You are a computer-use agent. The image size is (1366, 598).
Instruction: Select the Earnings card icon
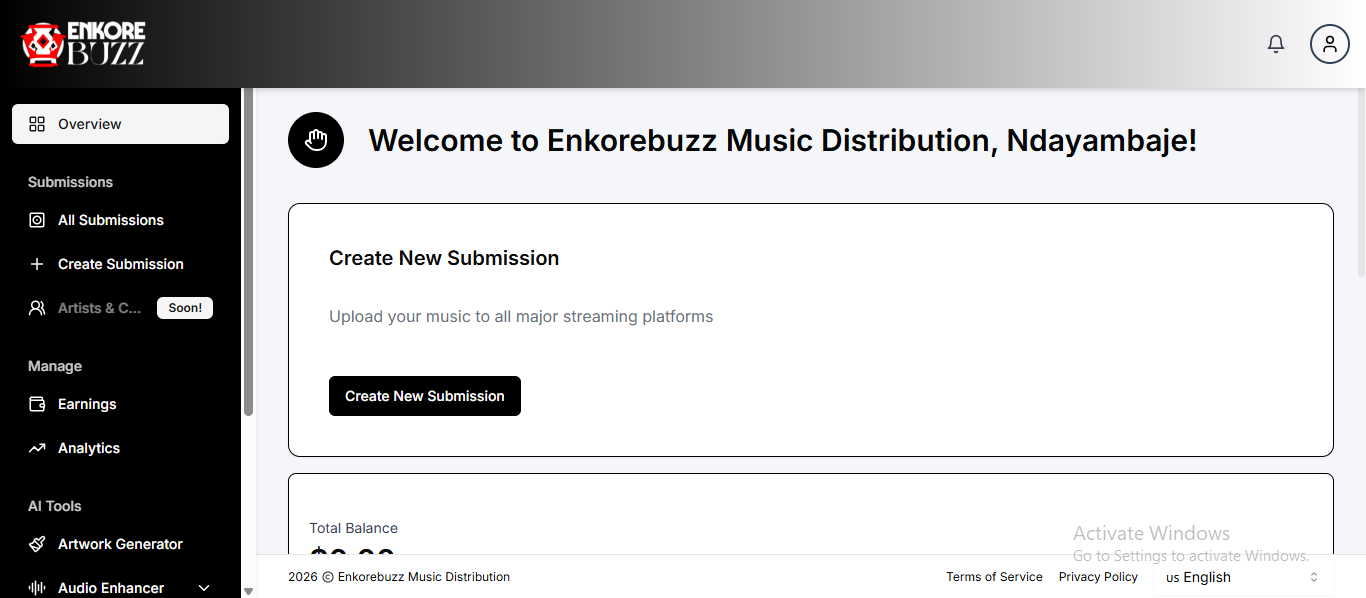tap(37, 404)
